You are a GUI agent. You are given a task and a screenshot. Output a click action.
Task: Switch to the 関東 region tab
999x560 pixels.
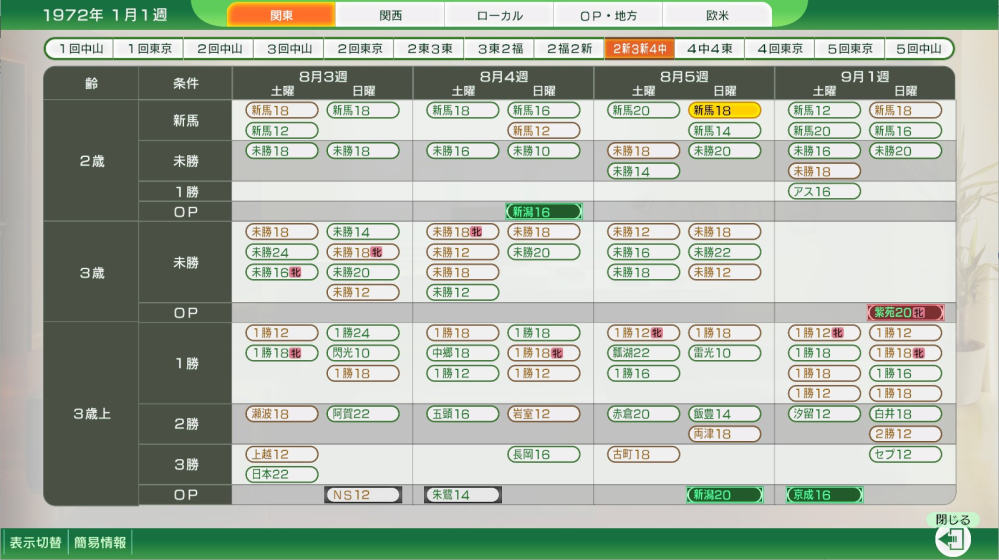281,15
